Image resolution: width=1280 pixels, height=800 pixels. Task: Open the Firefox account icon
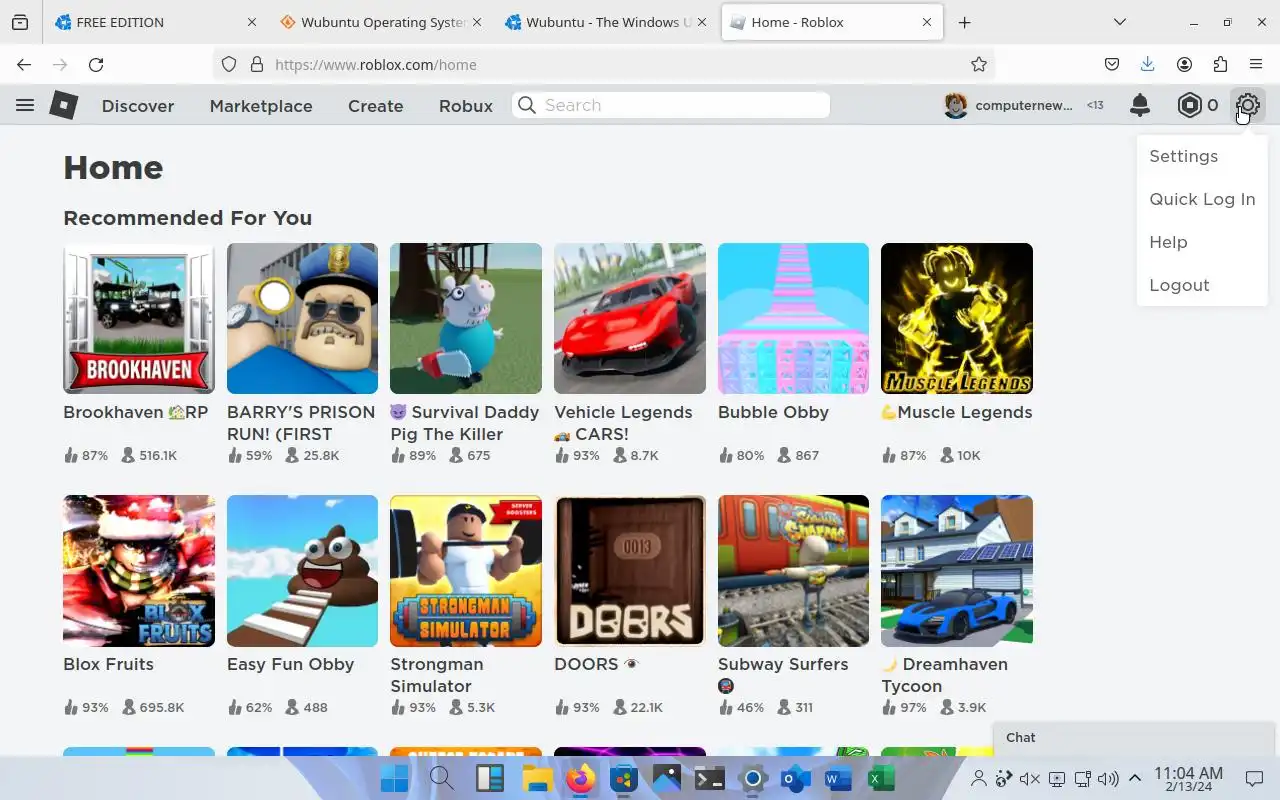[1184, 64]
